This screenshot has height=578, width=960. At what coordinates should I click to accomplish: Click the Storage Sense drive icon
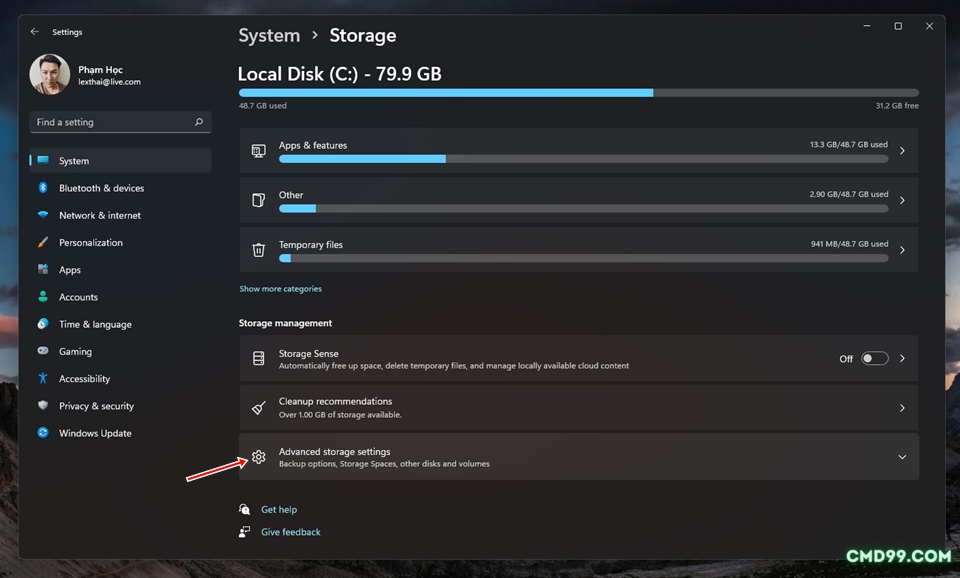tap(258, 358)
